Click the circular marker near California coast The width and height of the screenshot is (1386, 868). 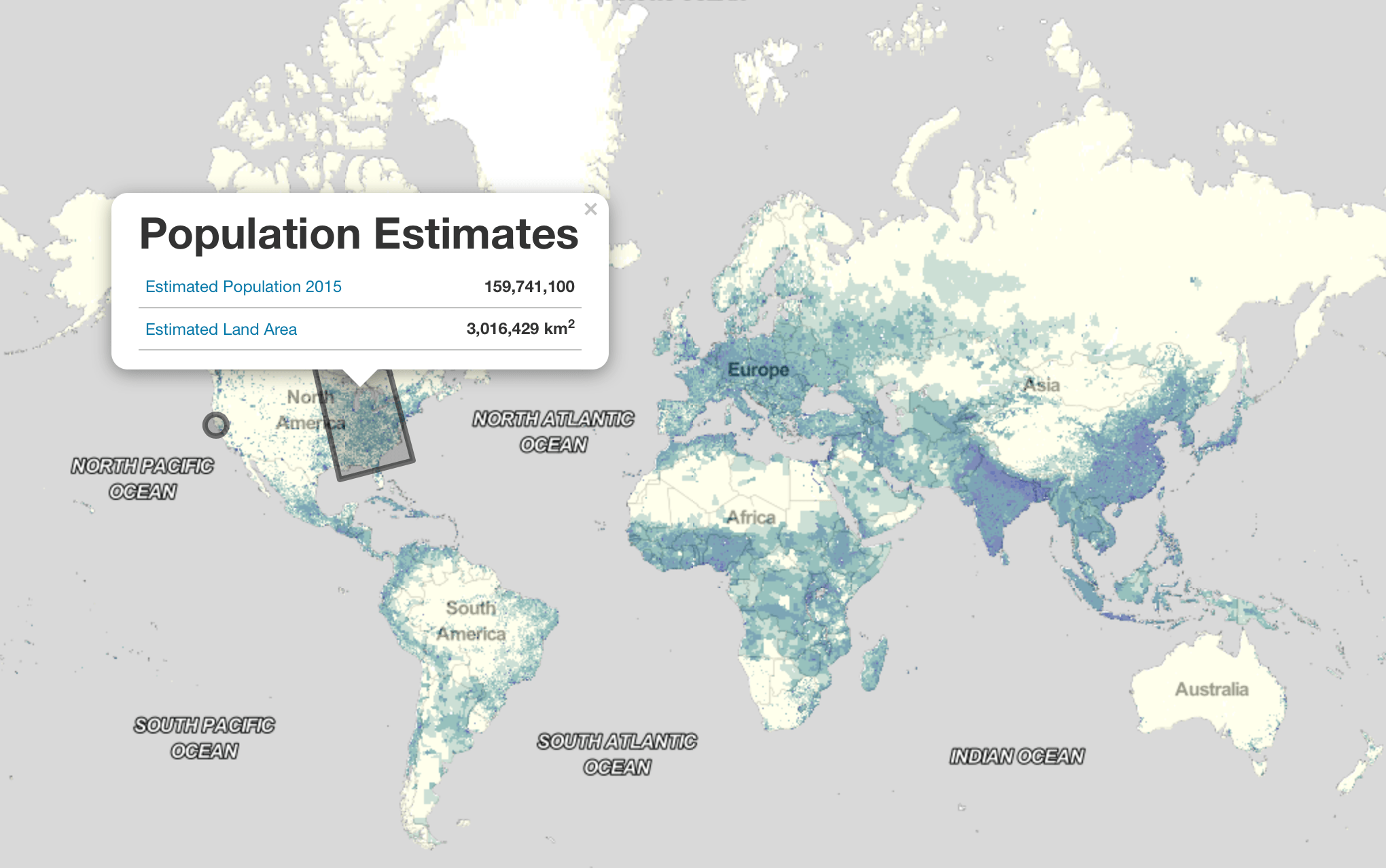tap(216, 425)
